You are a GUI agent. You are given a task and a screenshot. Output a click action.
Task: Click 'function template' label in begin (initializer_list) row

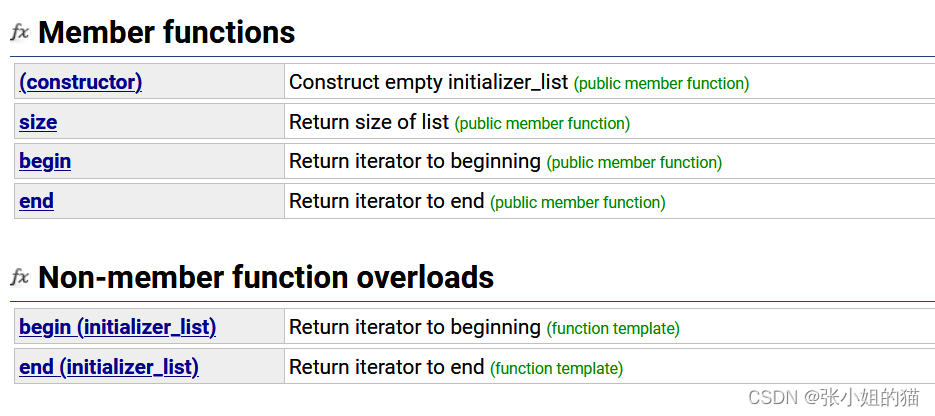point(613,328)
